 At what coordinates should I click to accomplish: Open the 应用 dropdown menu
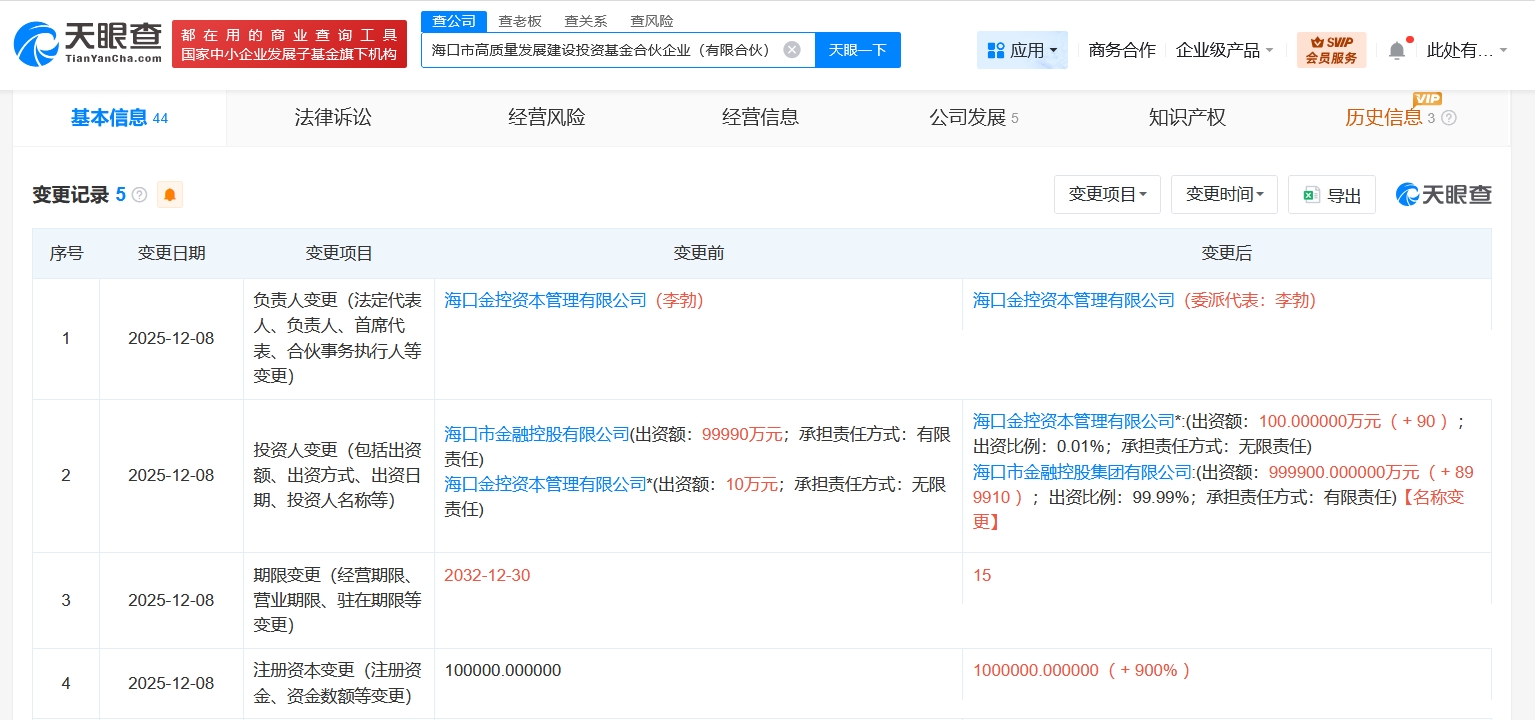(x=1021, y=50)
